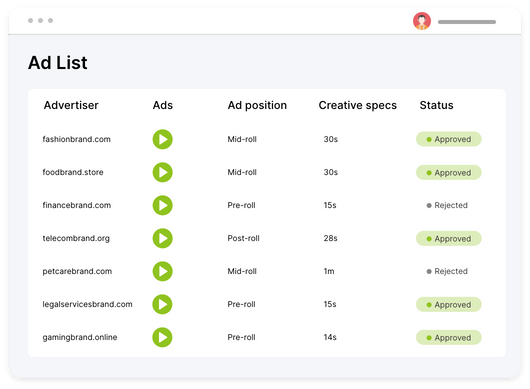
Task: Select the gamingbrand.online advertiser name
Action: point(80,337)
